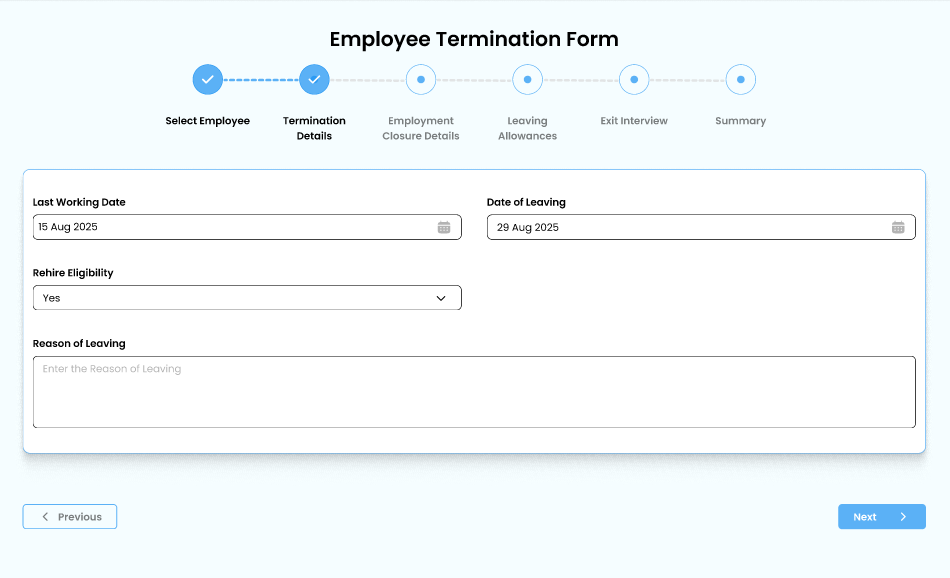Open calendar picker for Last Working Date
The image size is (950, 578).
(444, 227)
